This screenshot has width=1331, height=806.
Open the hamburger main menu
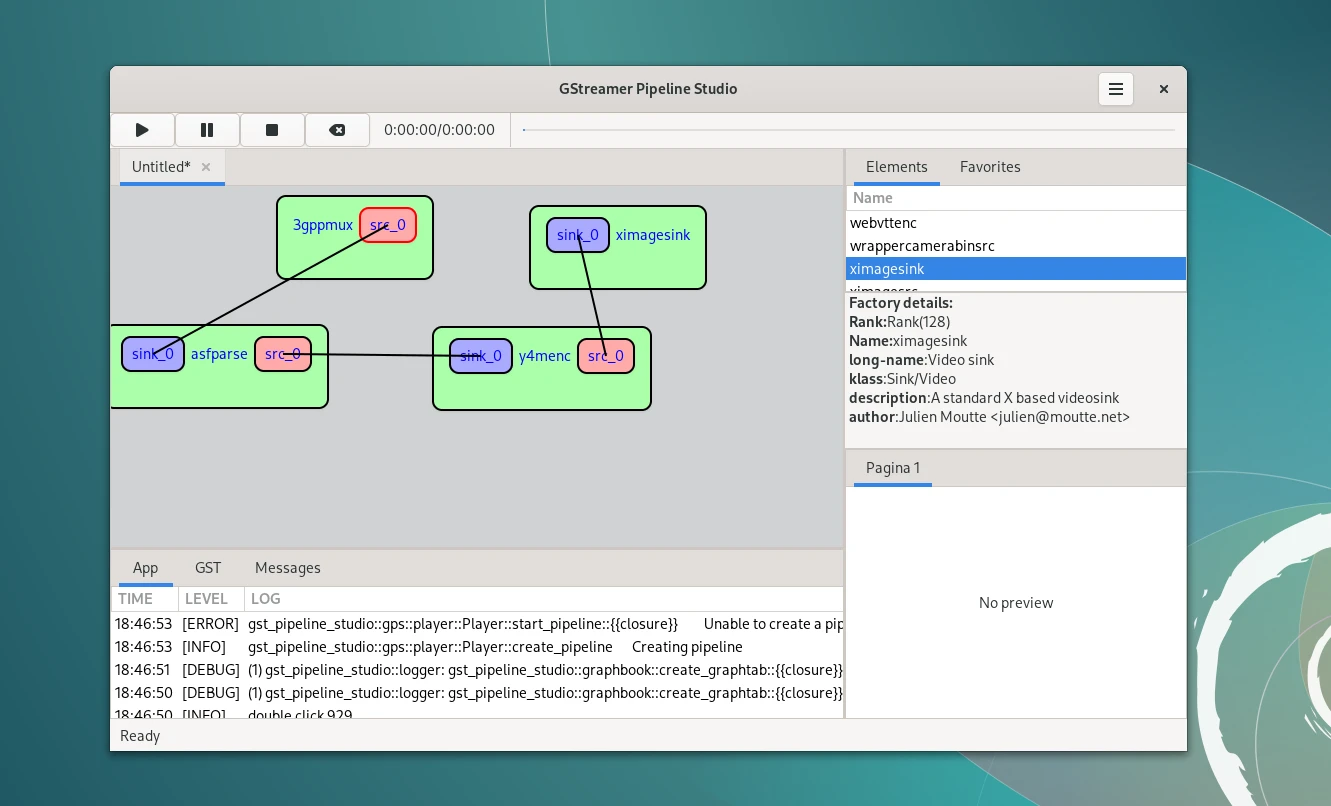click(1116, 89)
